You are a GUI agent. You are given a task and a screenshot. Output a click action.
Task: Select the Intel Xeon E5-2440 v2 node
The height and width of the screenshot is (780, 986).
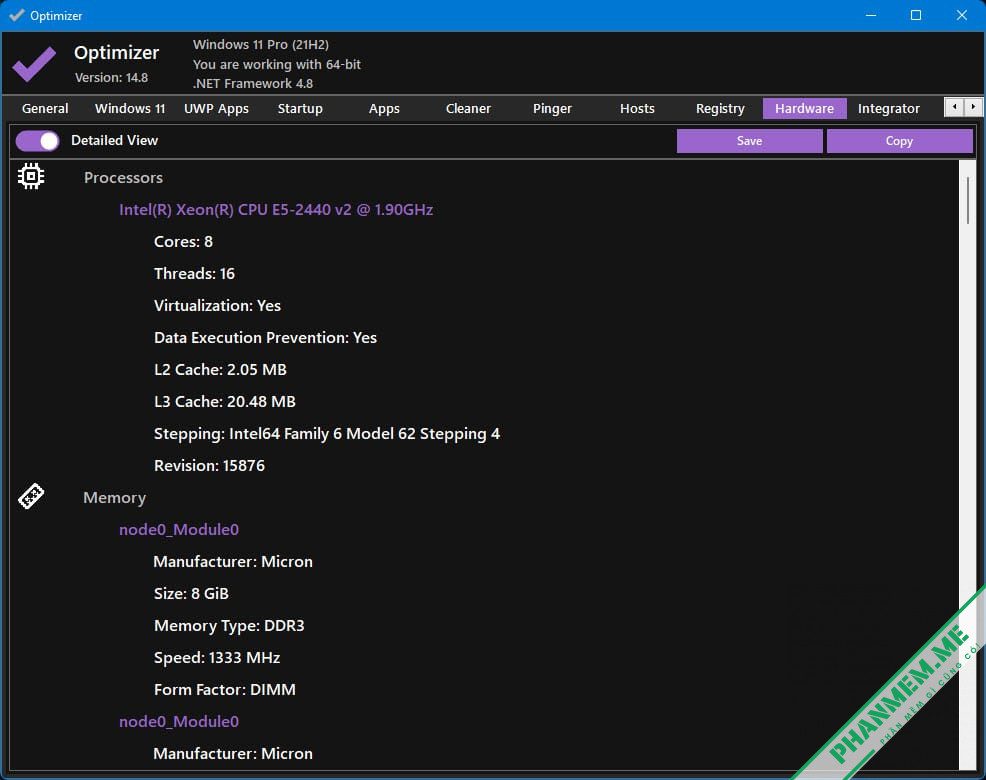click(276, 209)
